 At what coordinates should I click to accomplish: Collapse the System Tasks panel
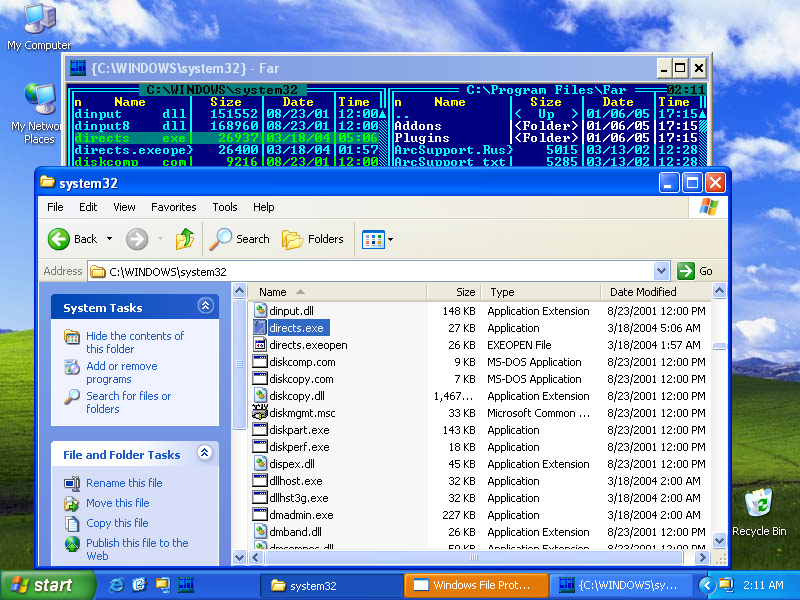[x=205, y=306]
